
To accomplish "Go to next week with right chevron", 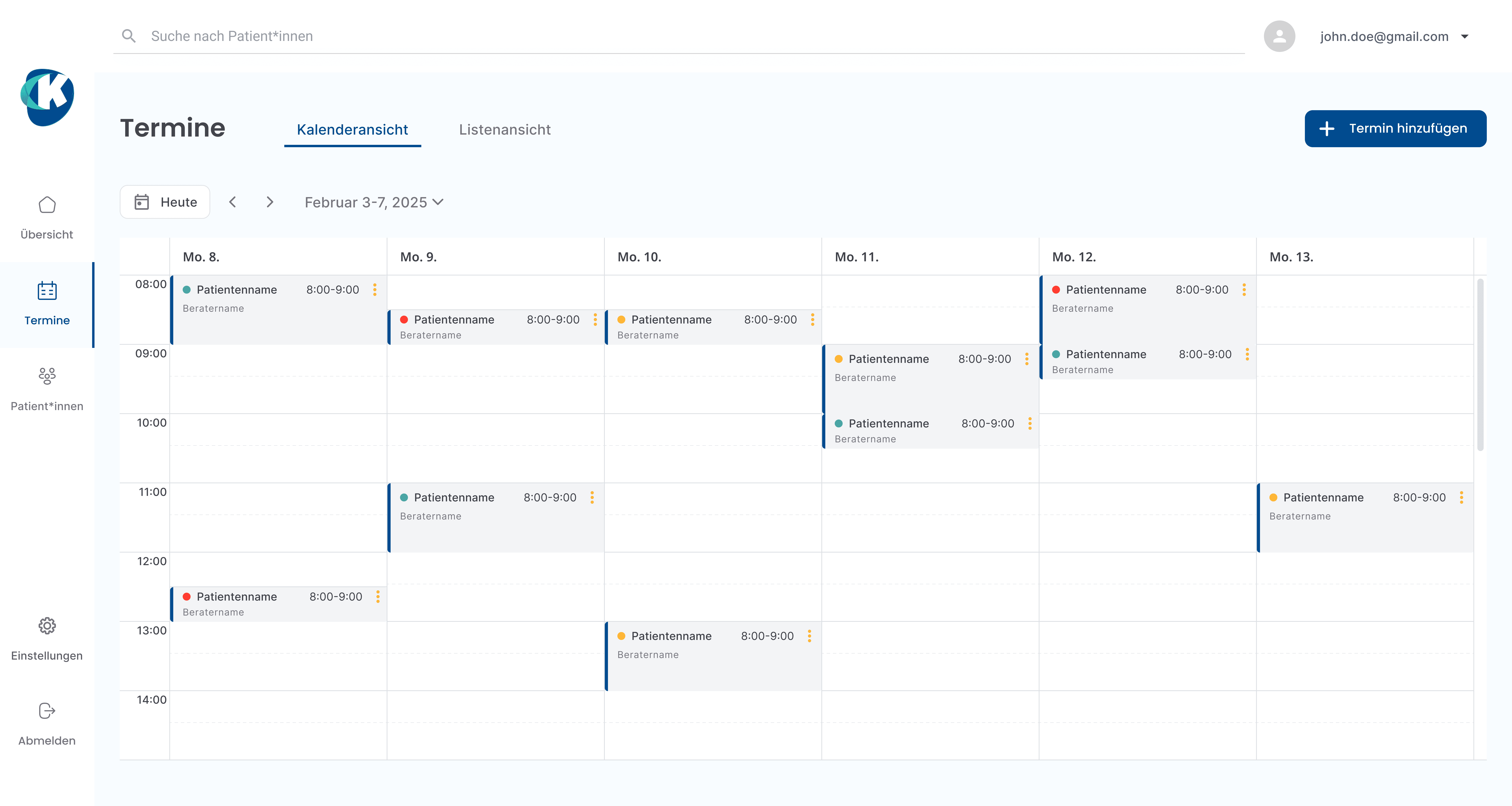I will 270,202.
